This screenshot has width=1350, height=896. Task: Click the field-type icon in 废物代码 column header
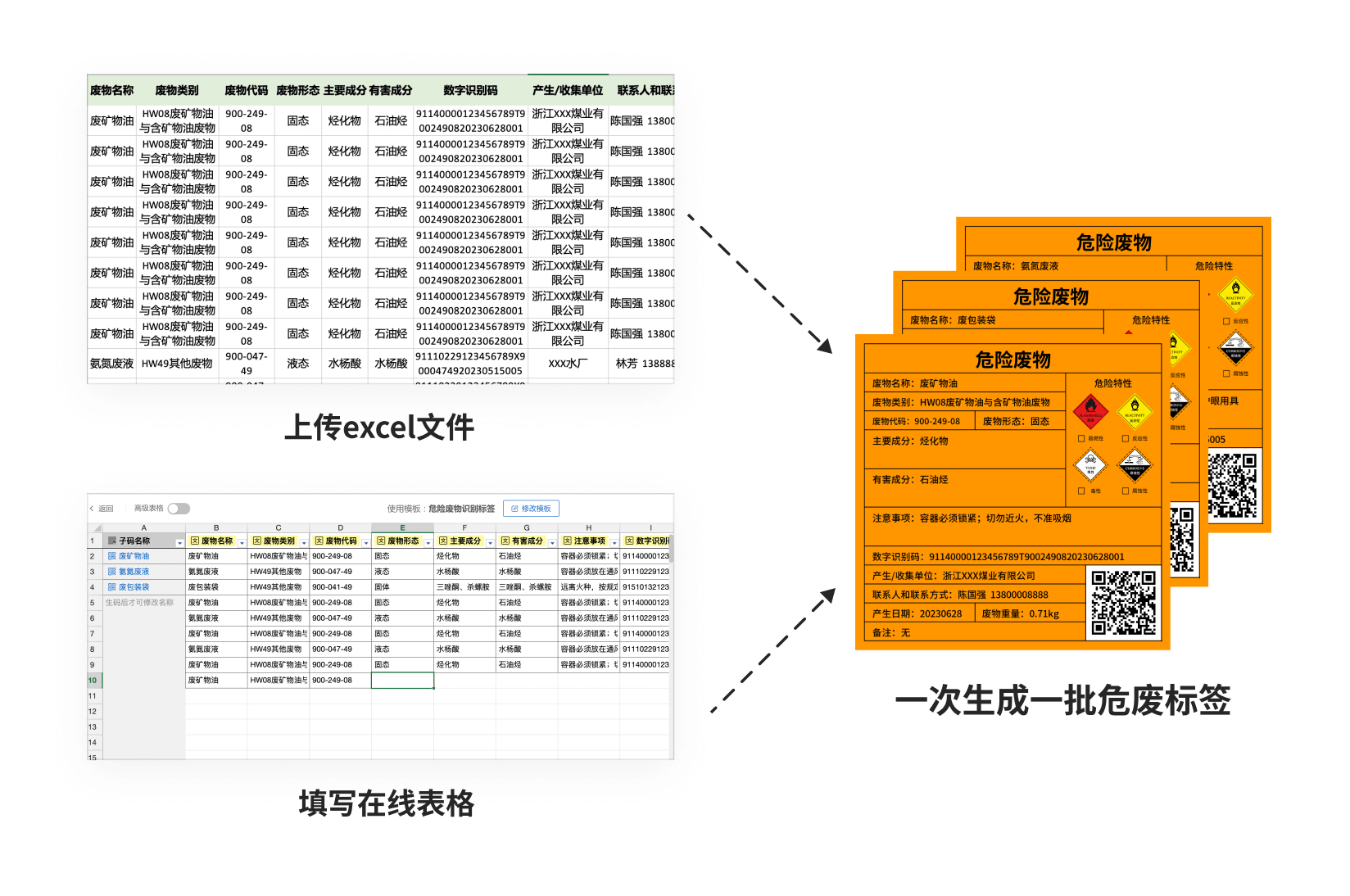coord(319,541)
